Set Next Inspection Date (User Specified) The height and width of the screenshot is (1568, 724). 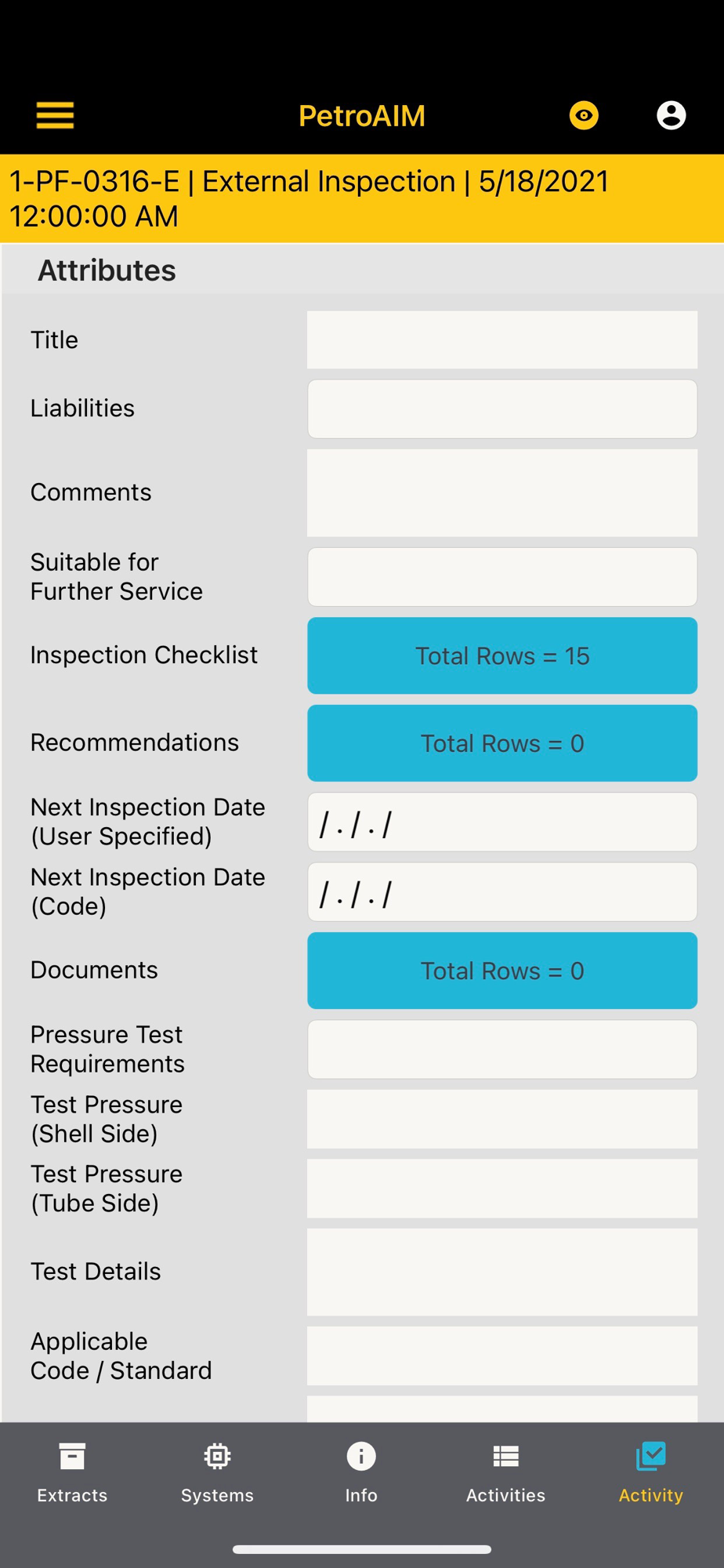point(502,822)
